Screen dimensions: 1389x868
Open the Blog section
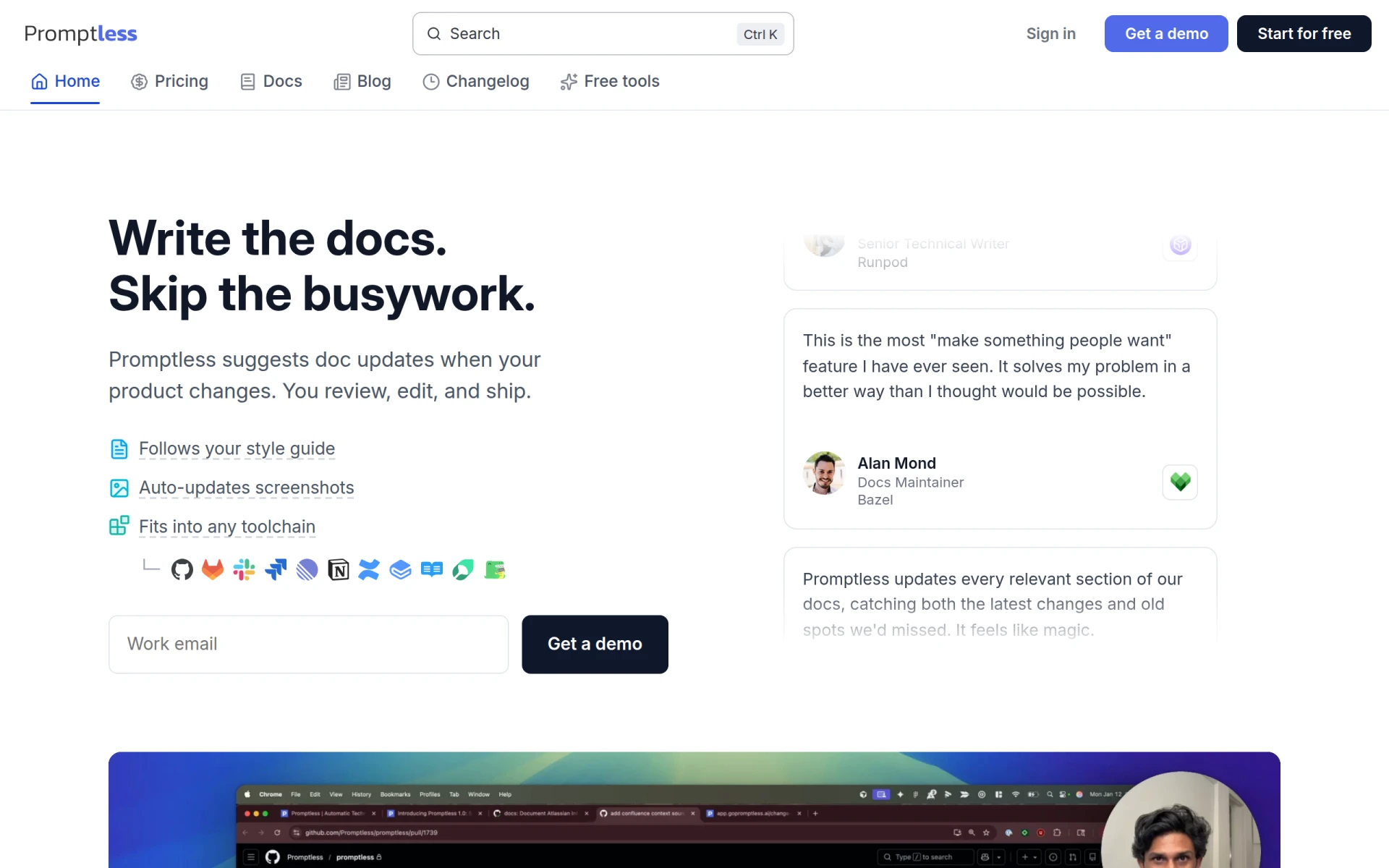[362, 81]
